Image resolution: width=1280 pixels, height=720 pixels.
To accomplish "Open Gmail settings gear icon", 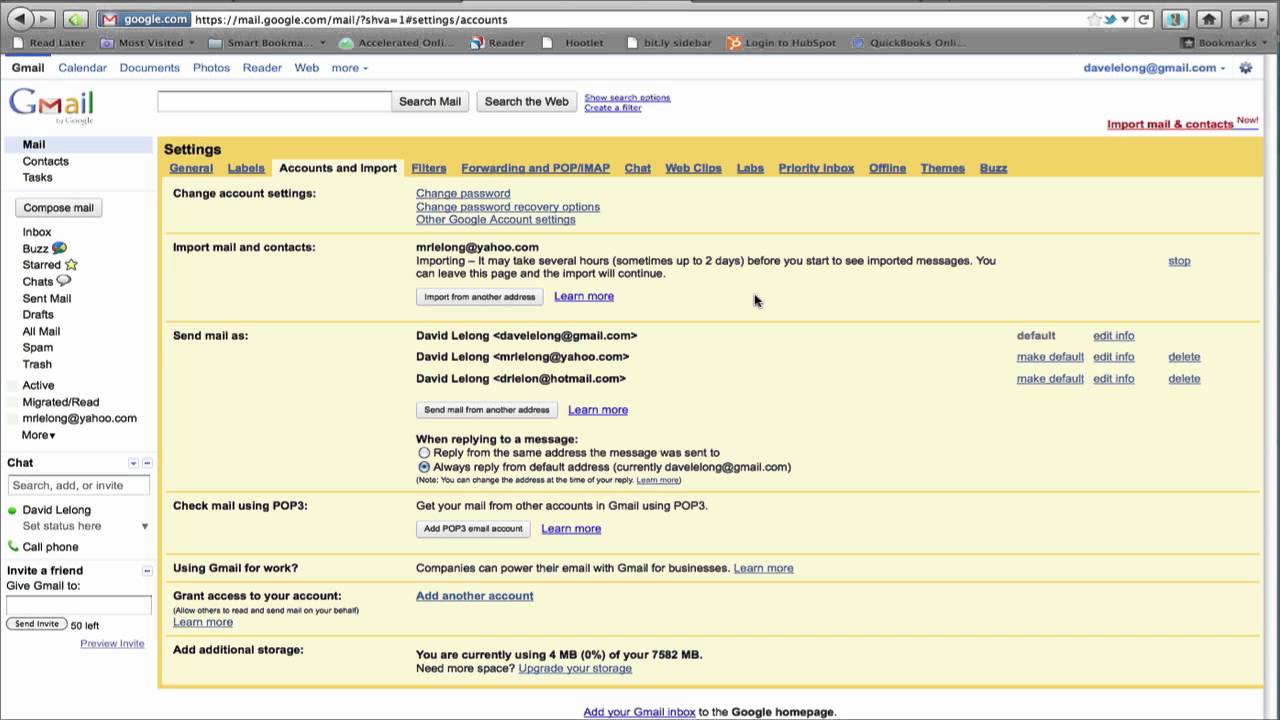I will tap(1245, 68).
